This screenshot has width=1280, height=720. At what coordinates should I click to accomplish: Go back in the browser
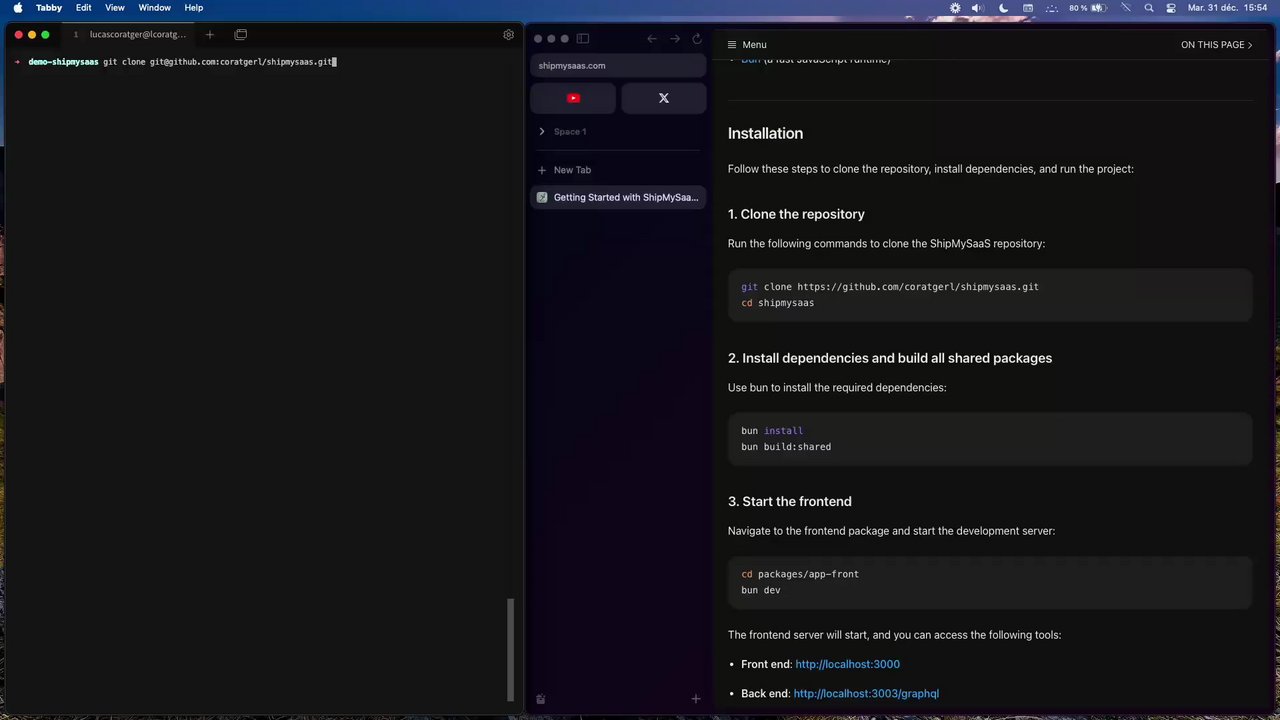pos(652,39)
